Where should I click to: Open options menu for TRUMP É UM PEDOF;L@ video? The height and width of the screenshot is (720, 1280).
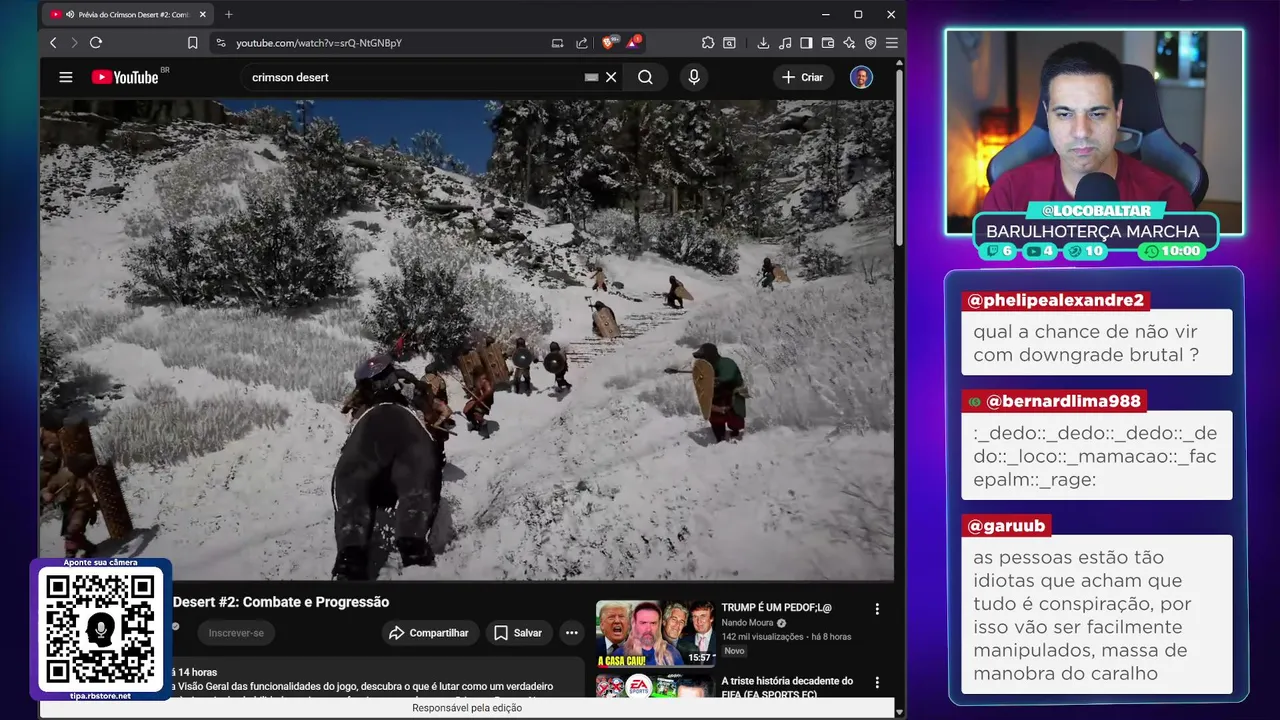tap(877, 609)
